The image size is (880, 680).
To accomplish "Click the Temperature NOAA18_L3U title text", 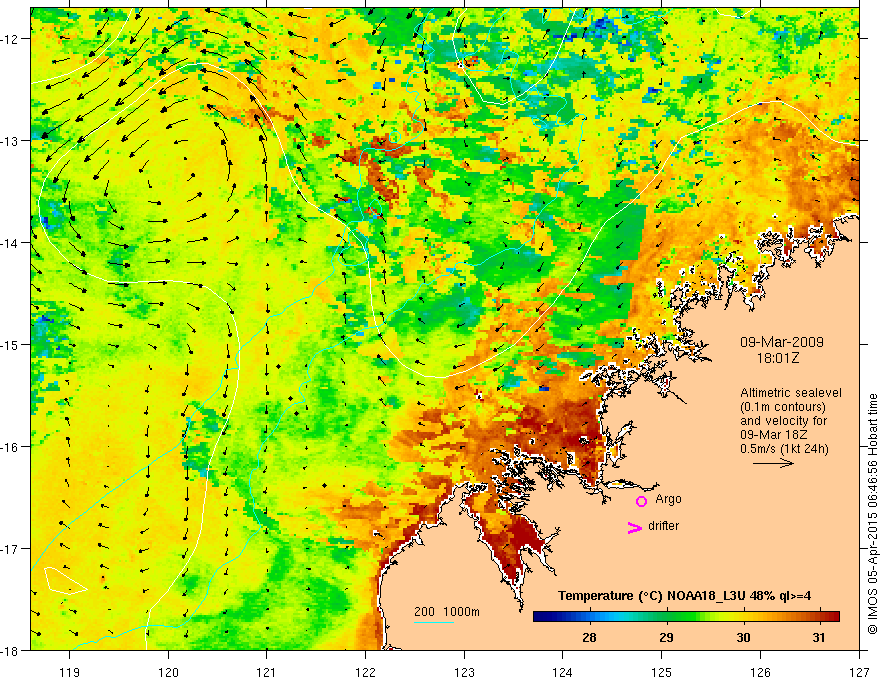I will pyautogui.click(x=685, y=596).
